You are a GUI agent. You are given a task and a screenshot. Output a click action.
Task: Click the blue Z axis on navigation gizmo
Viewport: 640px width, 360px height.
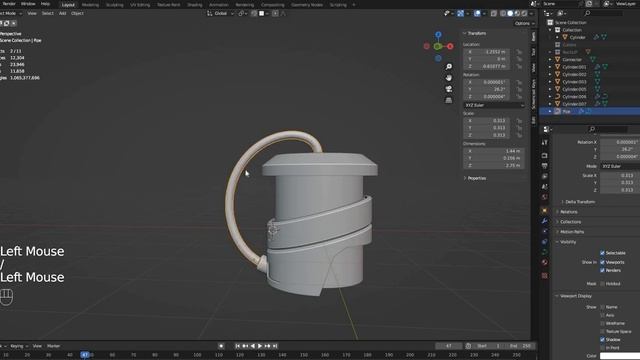(438, 35)
